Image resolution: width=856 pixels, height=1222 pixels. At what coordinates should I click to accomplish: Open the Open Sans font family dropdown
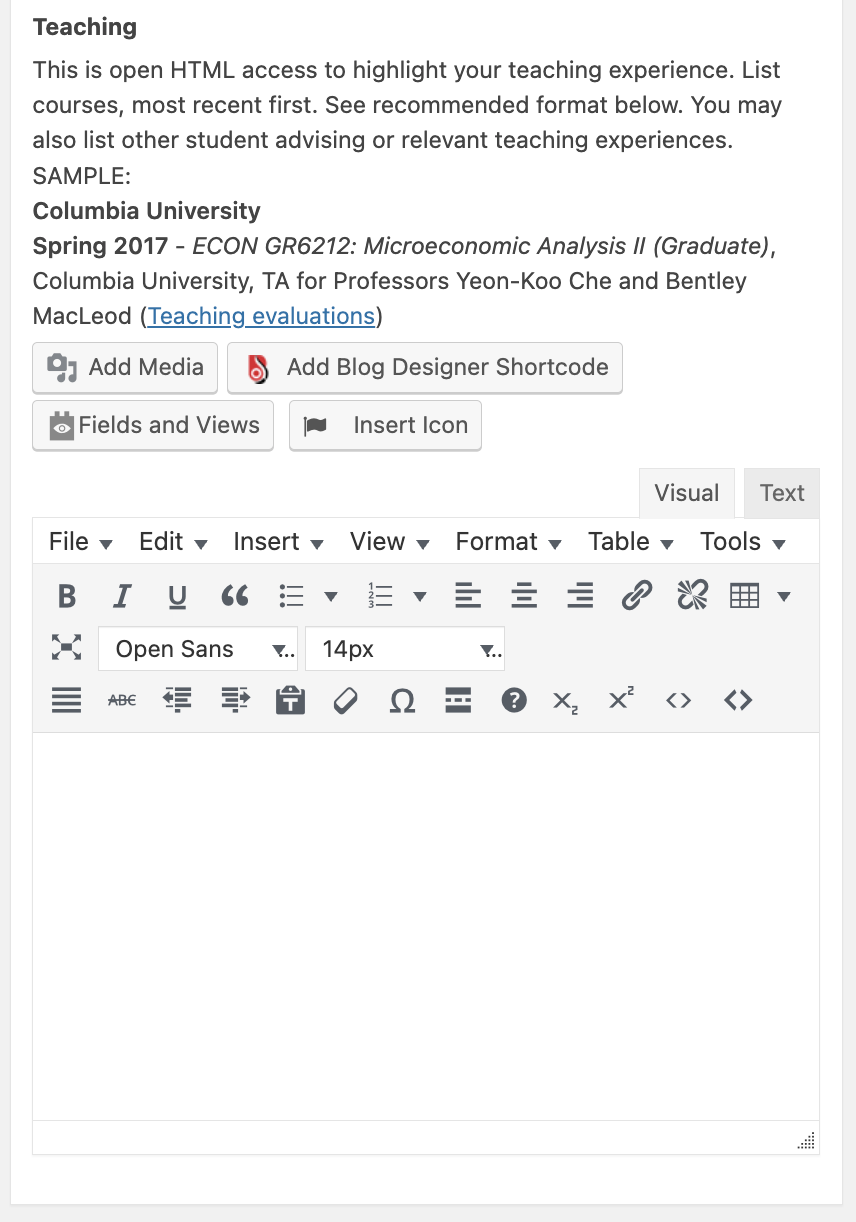(x=197, y=649)
